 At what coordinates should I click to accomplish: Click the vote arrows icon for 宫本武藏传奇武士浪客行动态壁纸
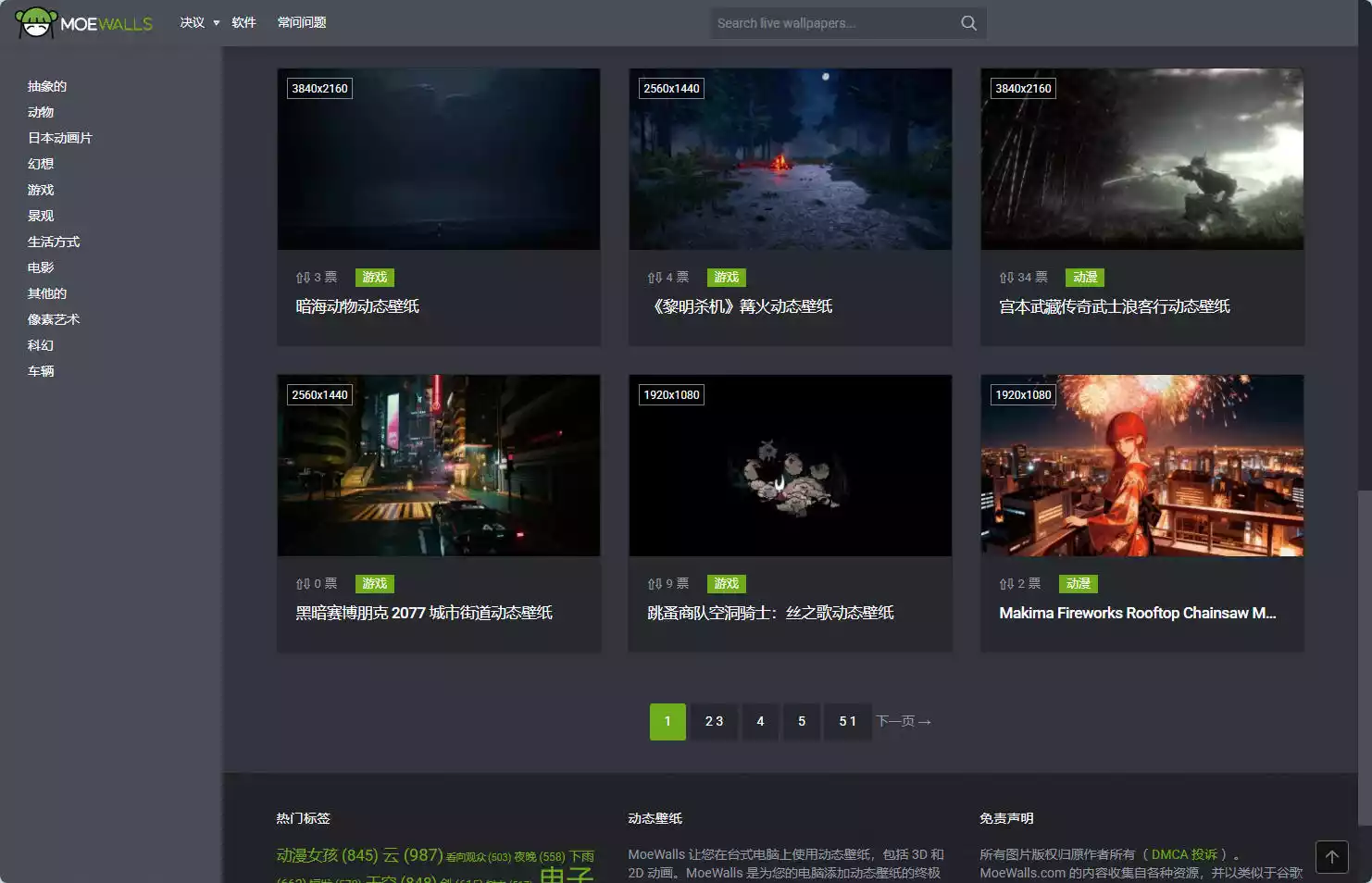coord(1006,278)
